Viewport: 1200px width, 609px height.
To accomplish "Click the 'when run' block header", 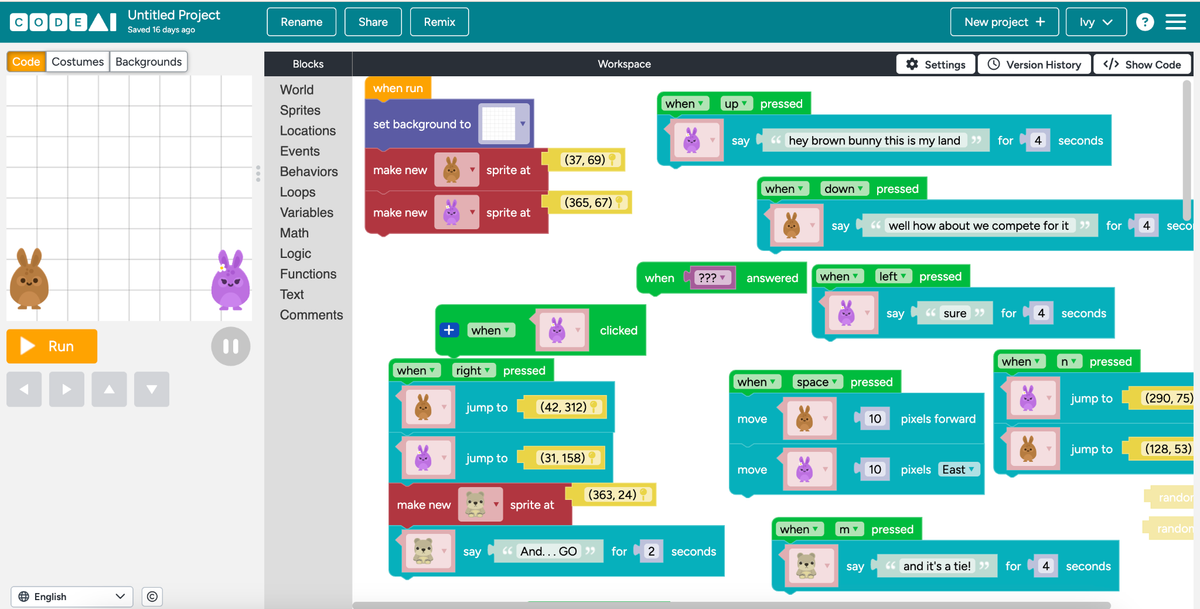I will click(398, 88).
